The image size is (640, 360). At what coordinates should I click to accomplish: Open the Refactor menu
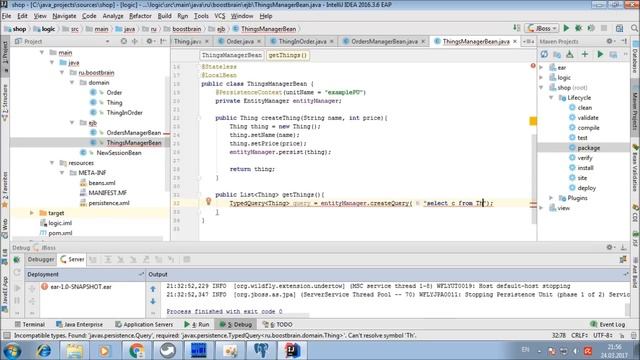140,16
